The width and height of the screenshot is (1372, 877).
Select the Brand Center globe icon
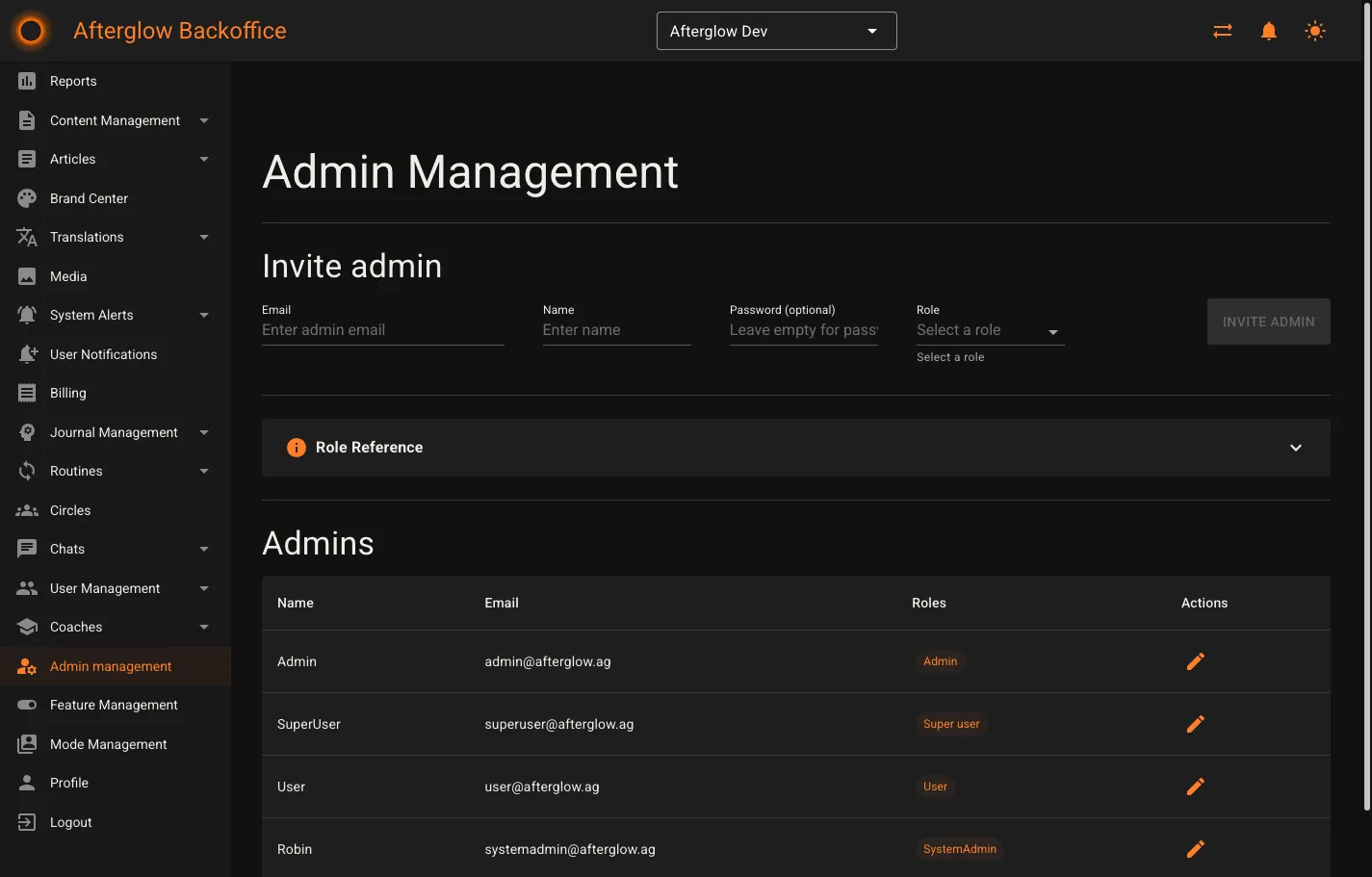26,197
